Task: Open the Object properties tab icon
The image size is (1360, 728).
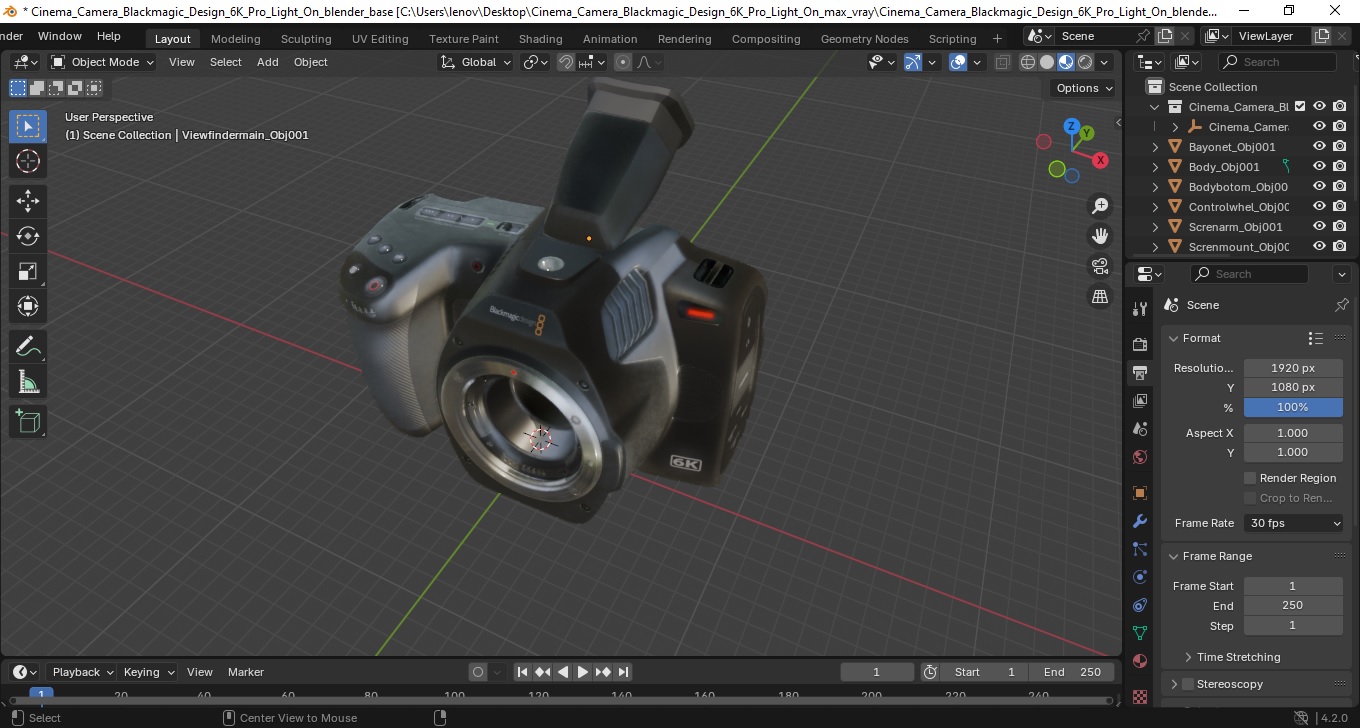Action: pos(1139,493)
